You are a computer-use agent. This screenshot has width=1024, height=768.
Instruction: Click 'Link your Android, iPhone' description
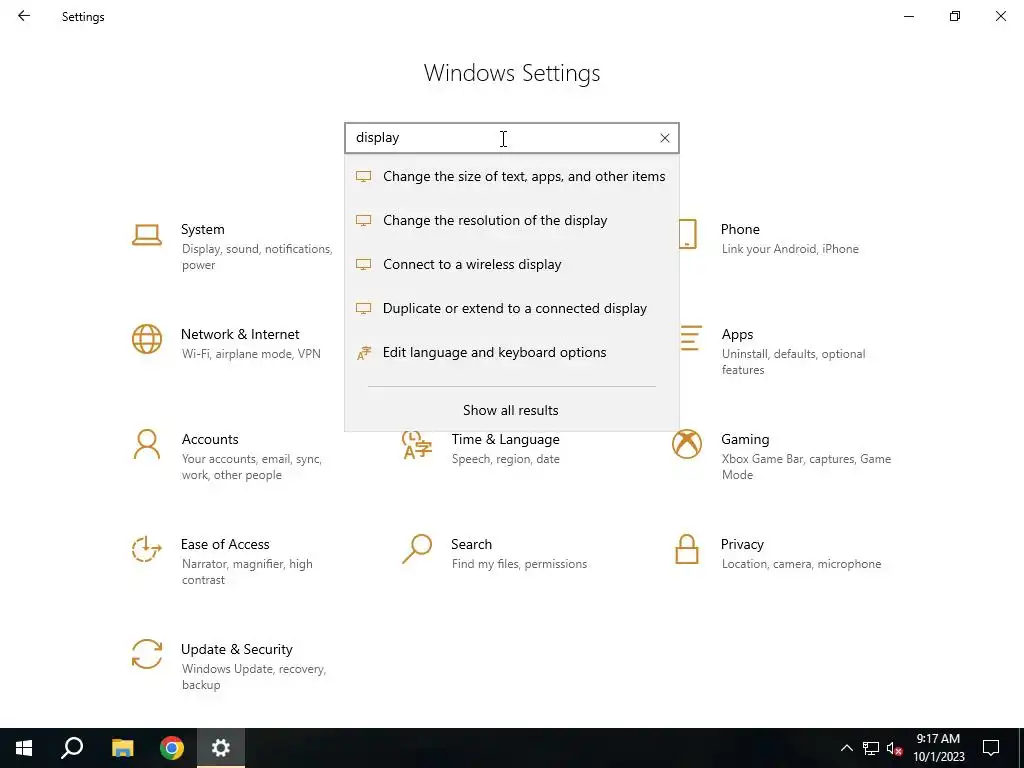pyautogui.click(x=790, y=249)
